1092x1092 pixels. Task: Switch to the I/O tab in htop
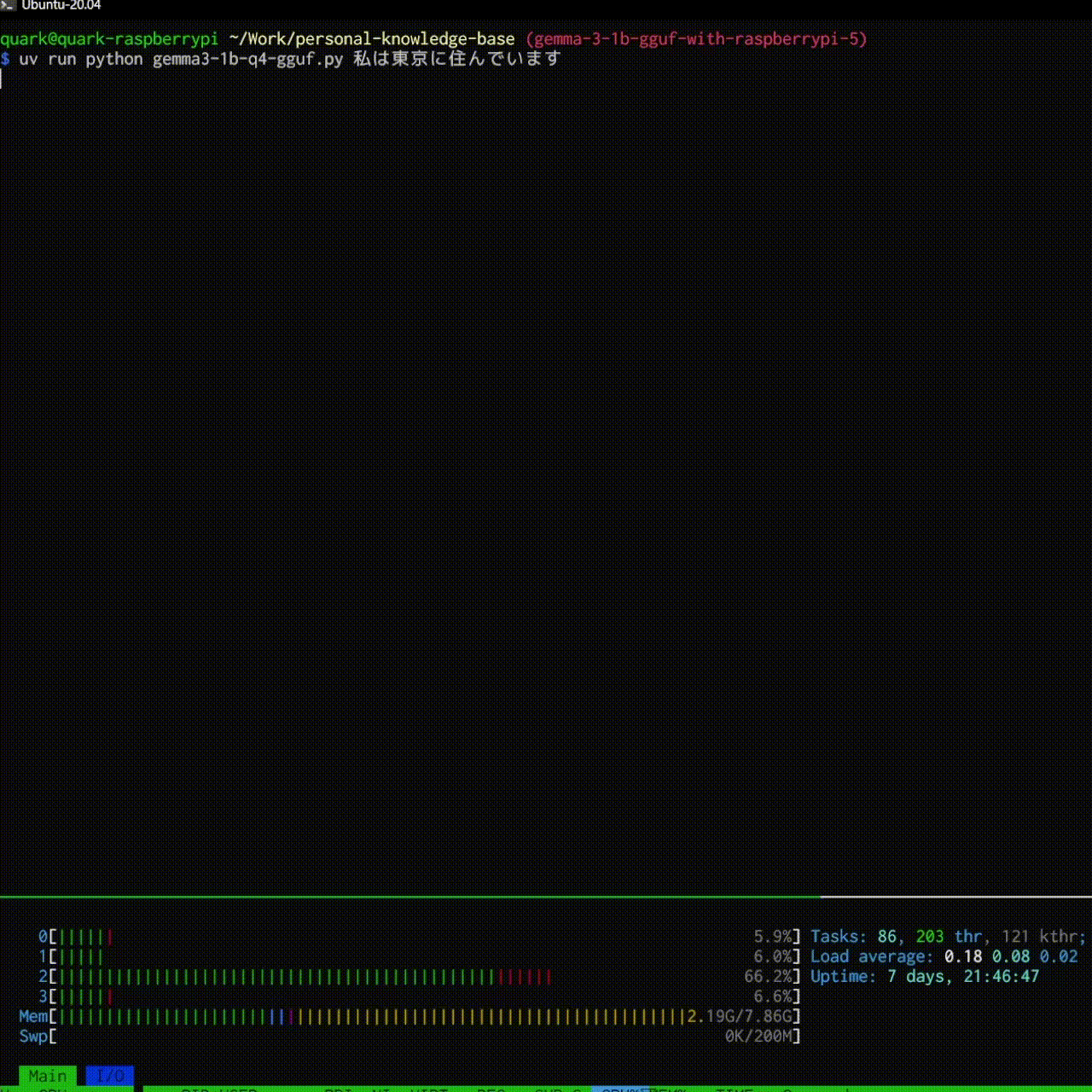(110, 1076)
